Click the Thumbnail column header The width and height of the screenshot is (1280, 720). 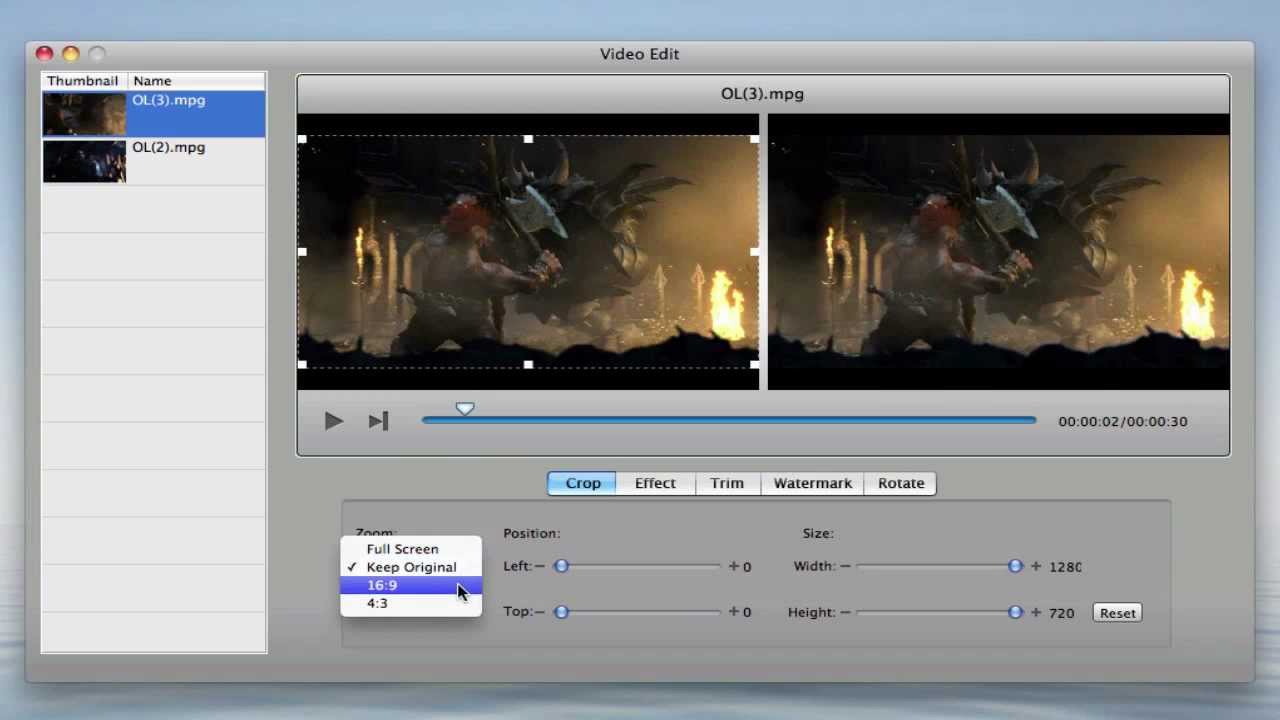point(84,81)
